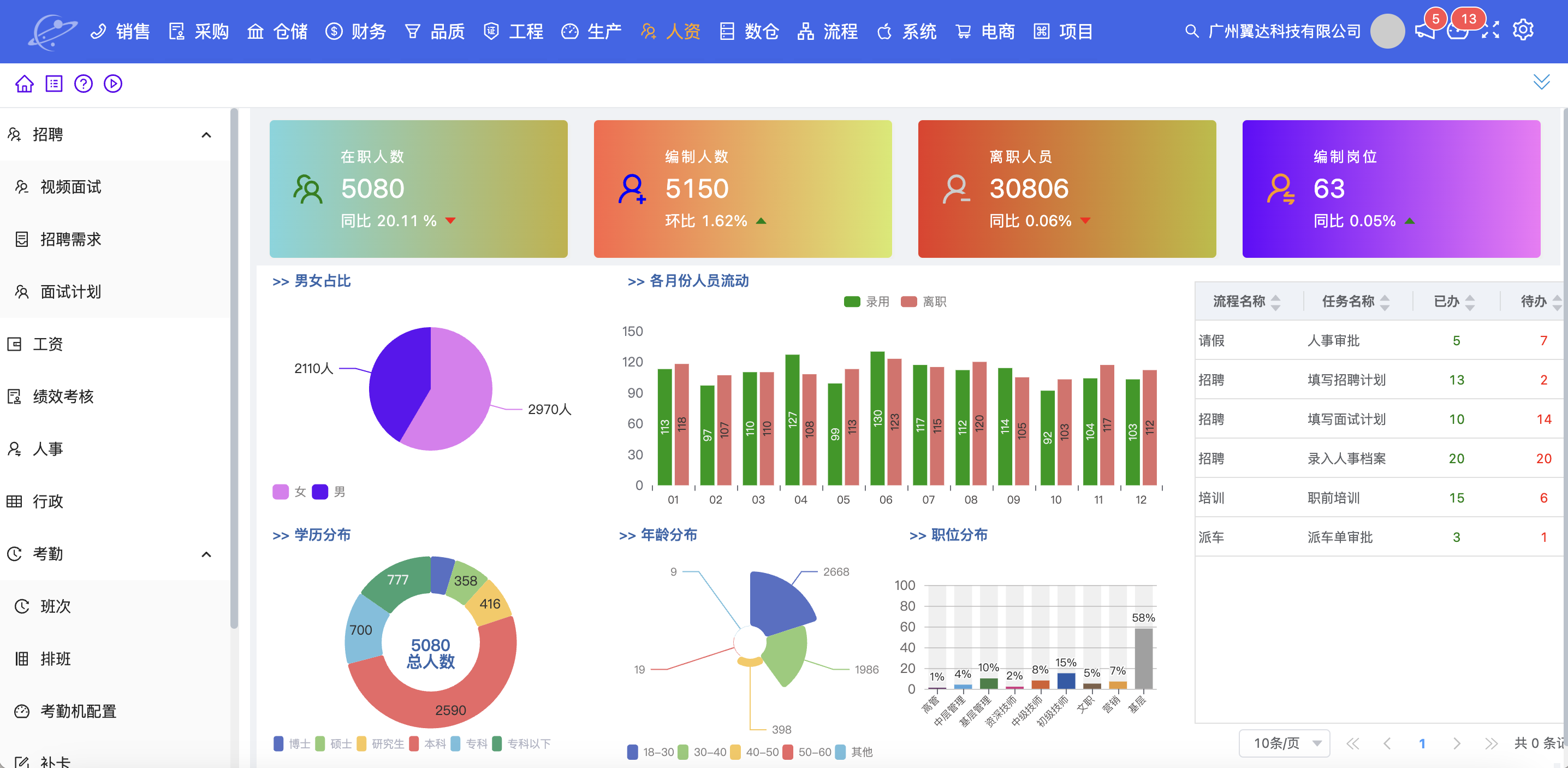The image size is (1568, 768).
Task: Sort the table by 已办 column
Action: [1470, 302]
